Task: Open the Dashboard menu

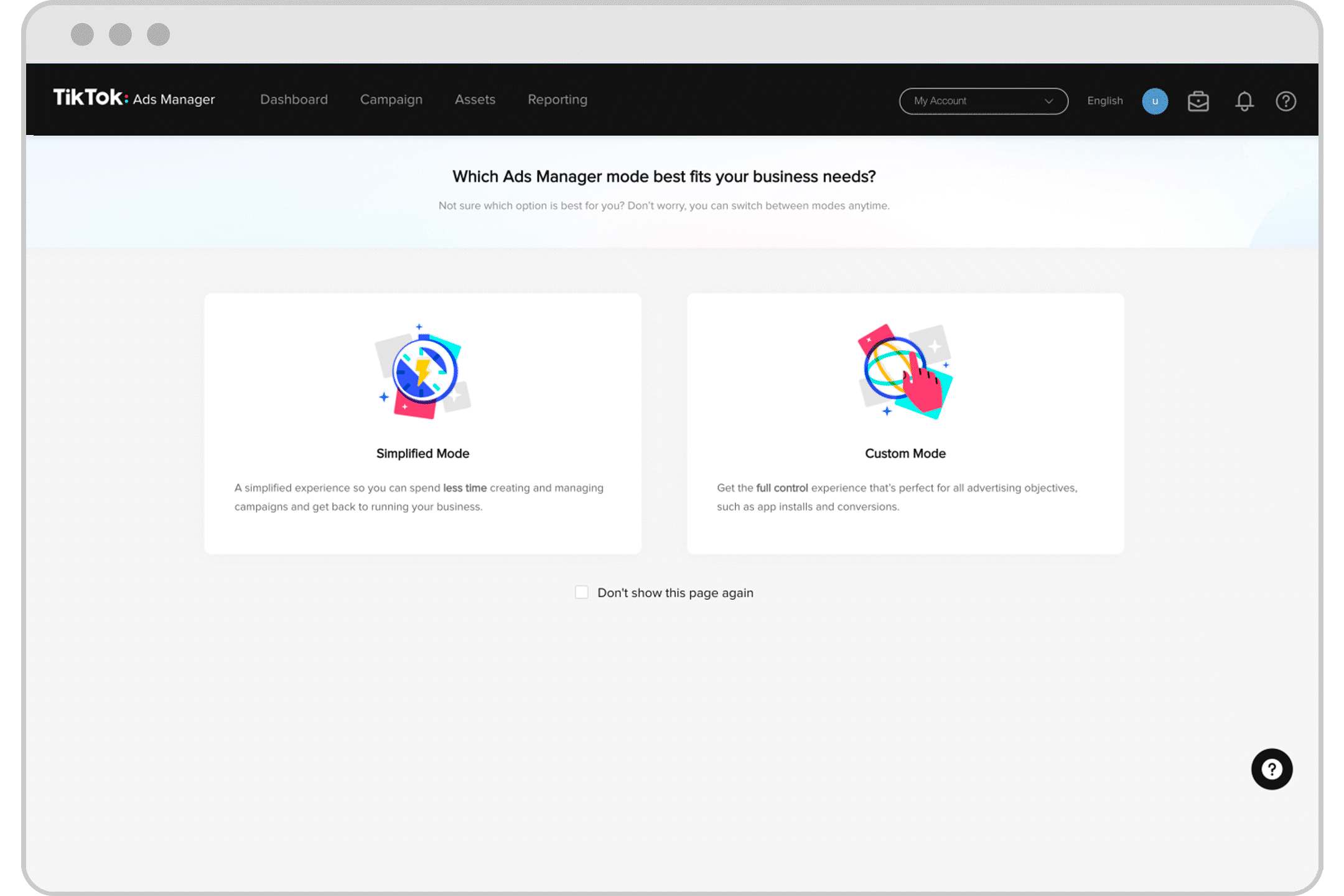Action: pyautogui.click(x=293, y=99)
